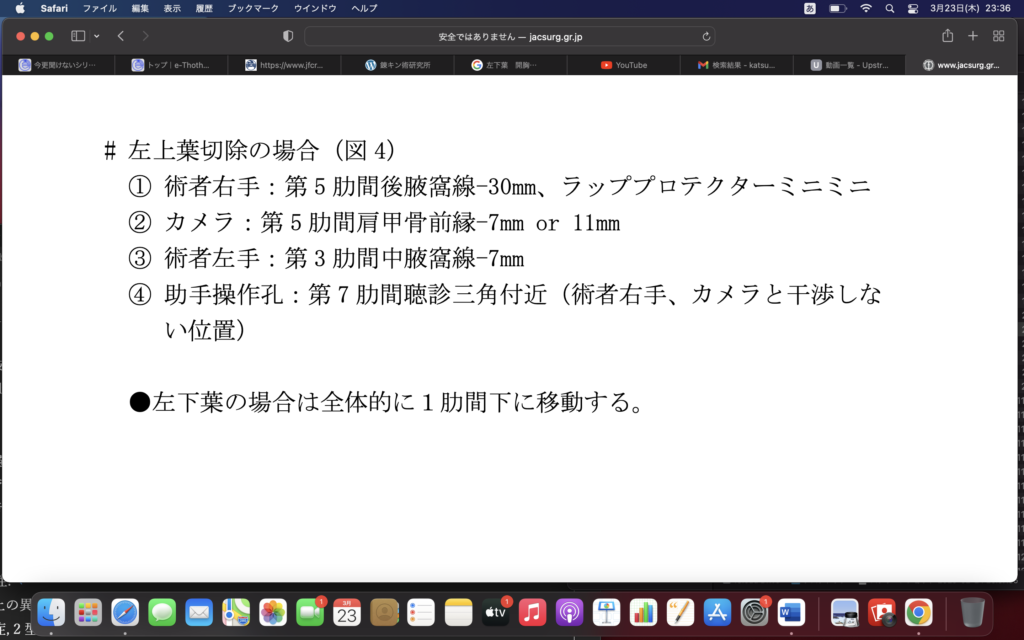
Task: Toggle Control Center in the menu bar
Action: (x=912, y=8)
